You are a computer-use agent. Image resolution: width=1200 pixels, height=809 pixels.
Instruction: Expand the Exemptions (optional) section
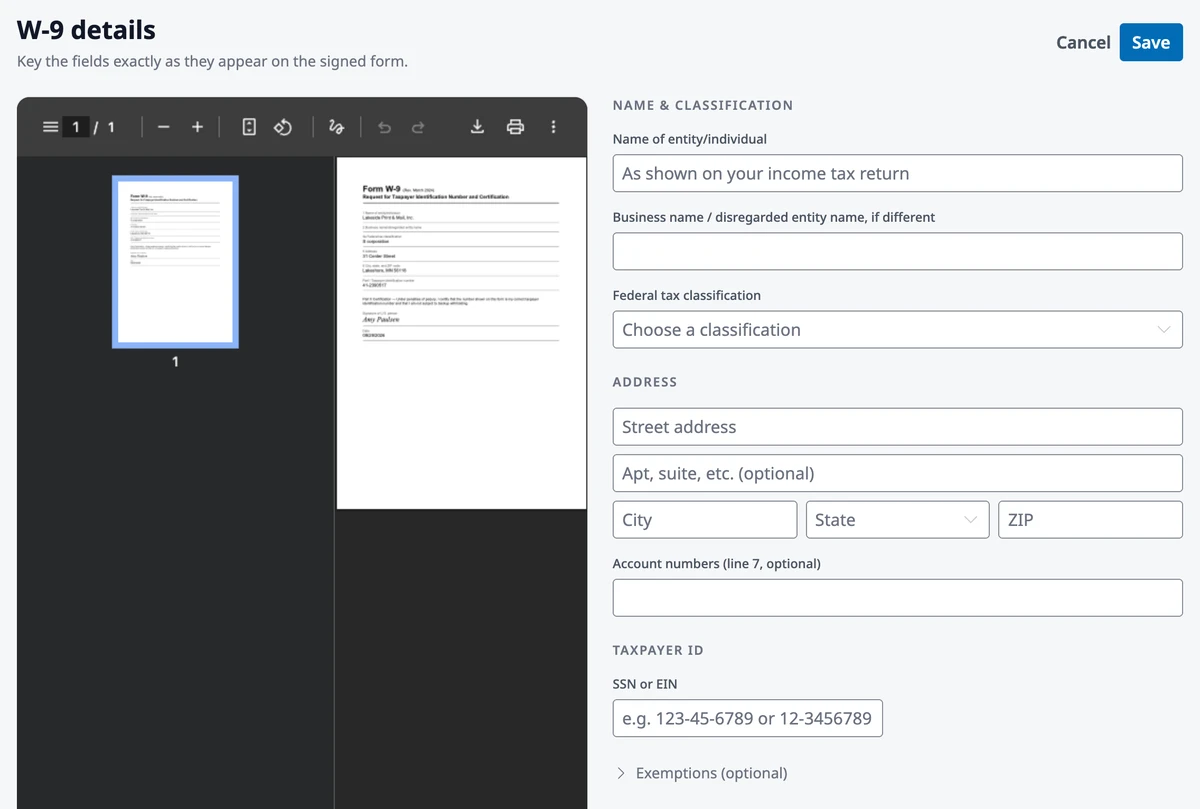click(x=702, y=773)
